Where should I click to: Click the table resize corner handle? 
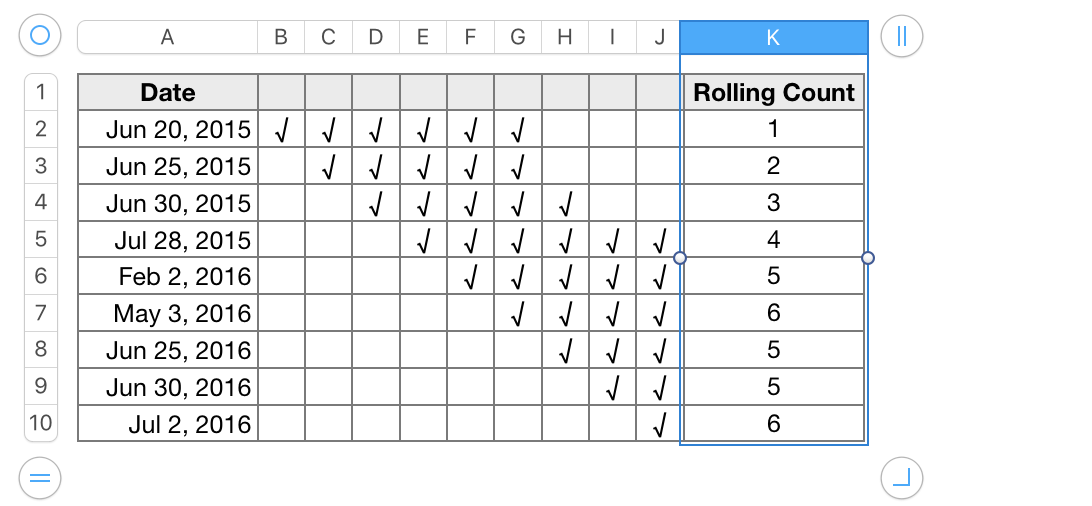(x=902, y=478)
